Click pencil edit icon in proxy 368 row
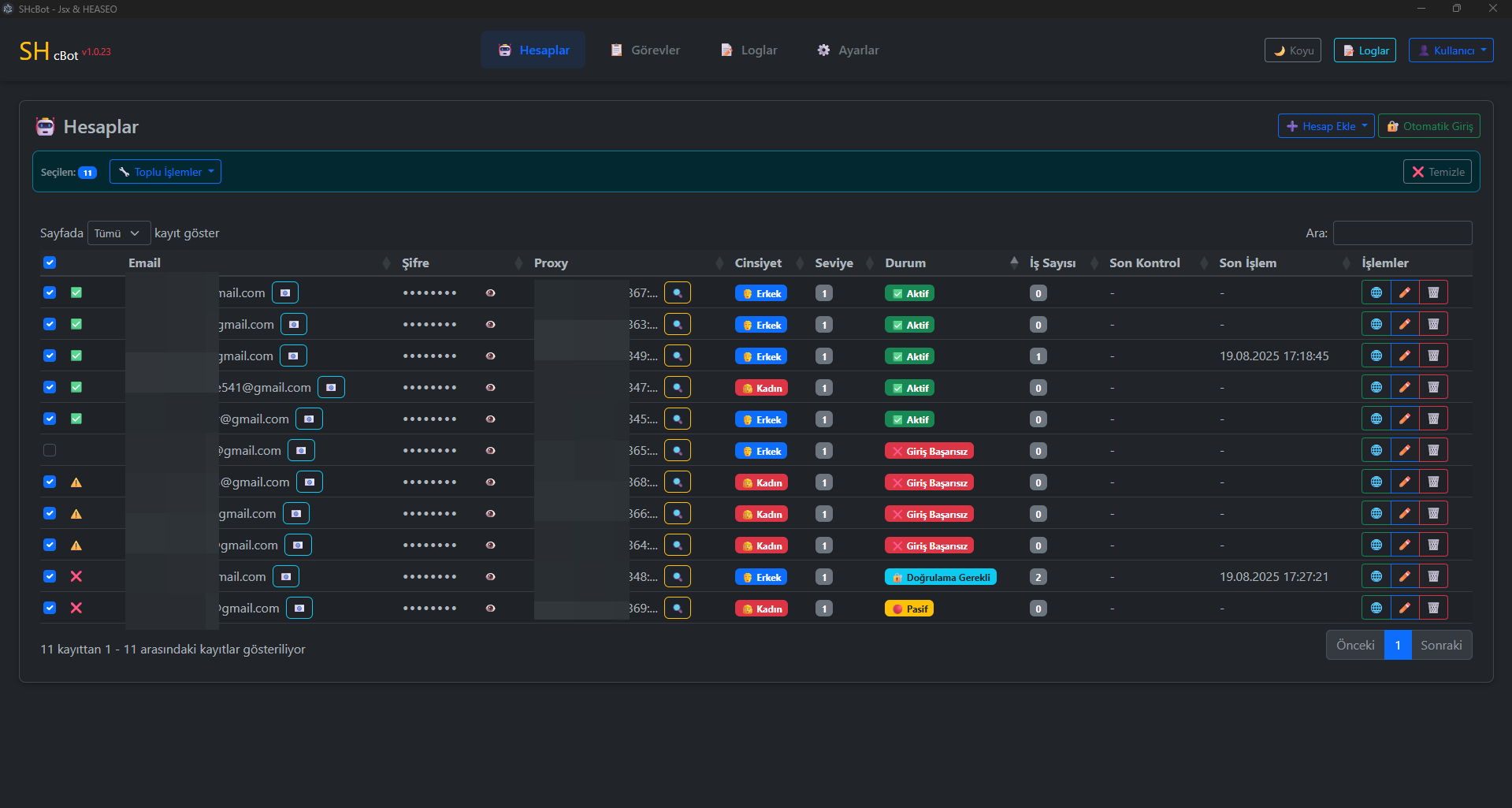Screen dimensions: 1512x808 pyautogui.click(x=1405, y=482)
